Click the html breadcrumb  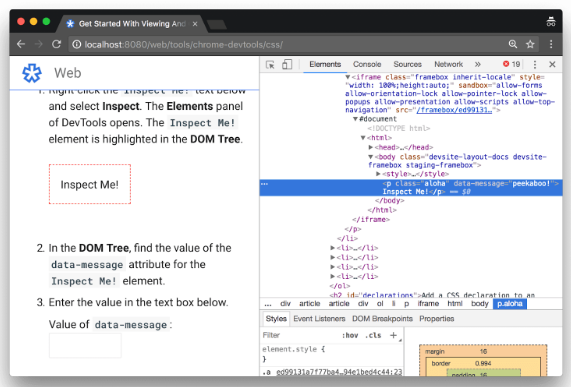pyautogui.click(x=455, y=304)
